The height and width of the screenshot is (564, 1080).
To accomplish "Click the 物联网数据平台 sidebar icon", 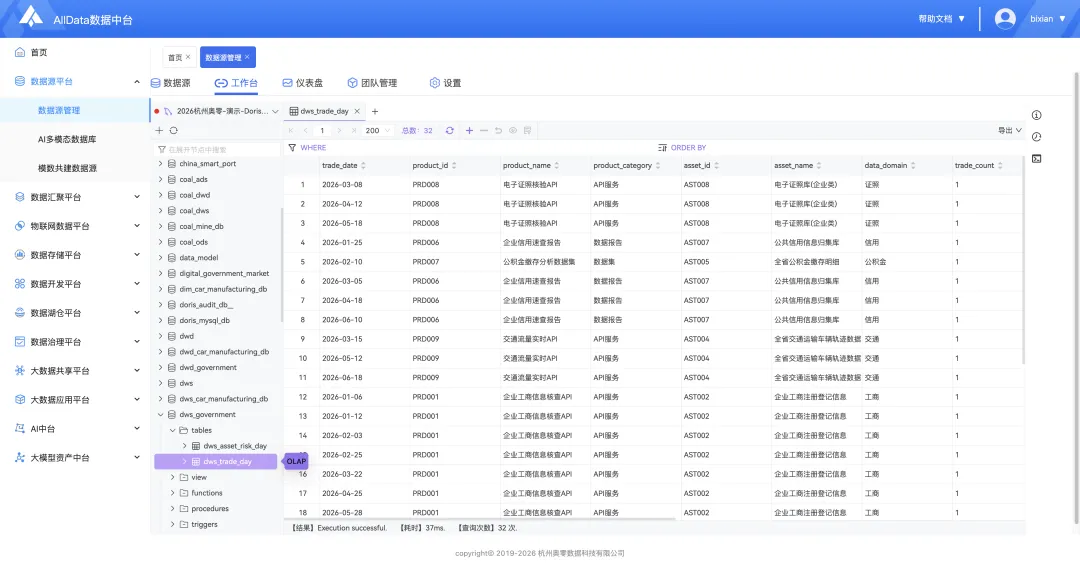I will [x=20, y=226].
